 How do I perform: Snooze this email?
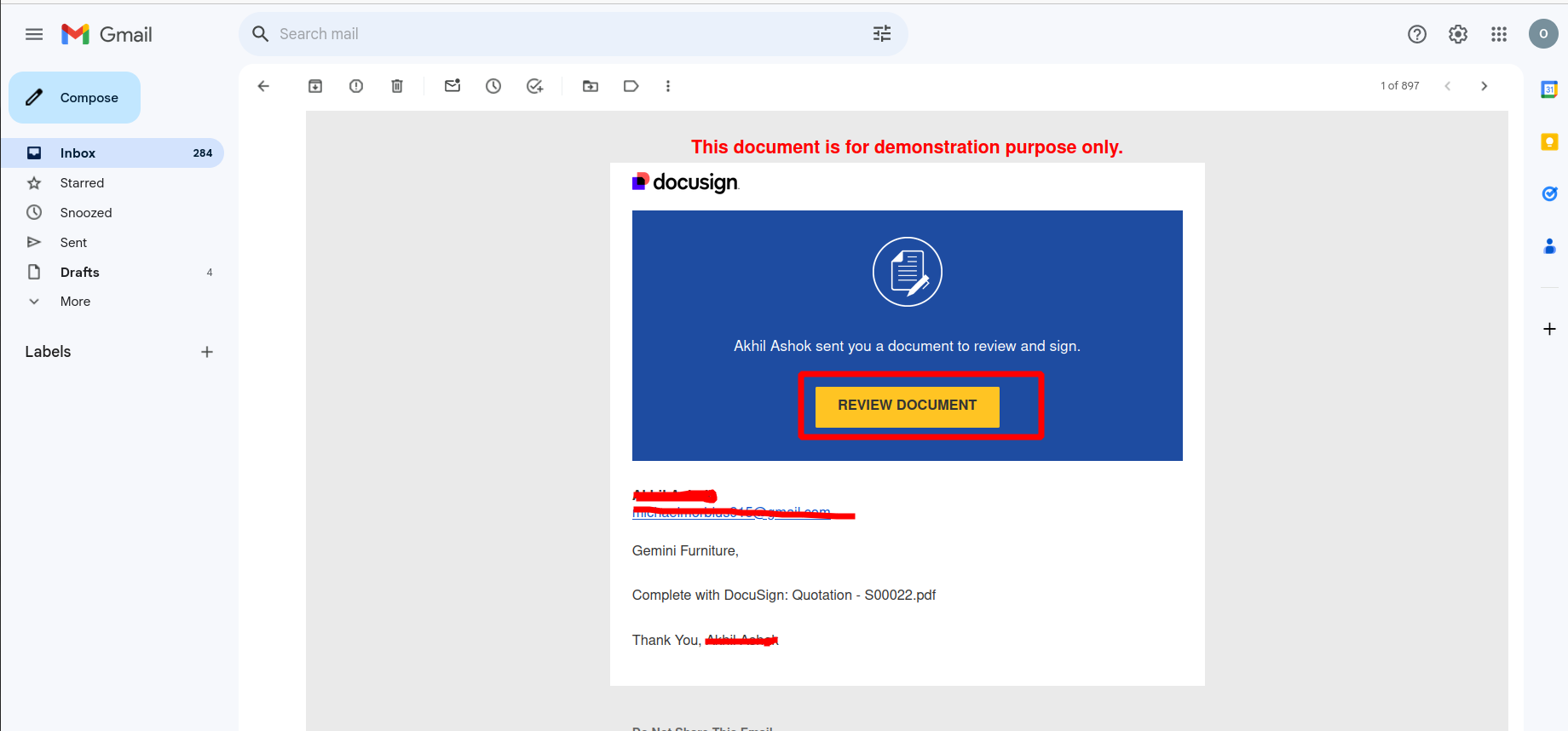click(x=493, y=86)
